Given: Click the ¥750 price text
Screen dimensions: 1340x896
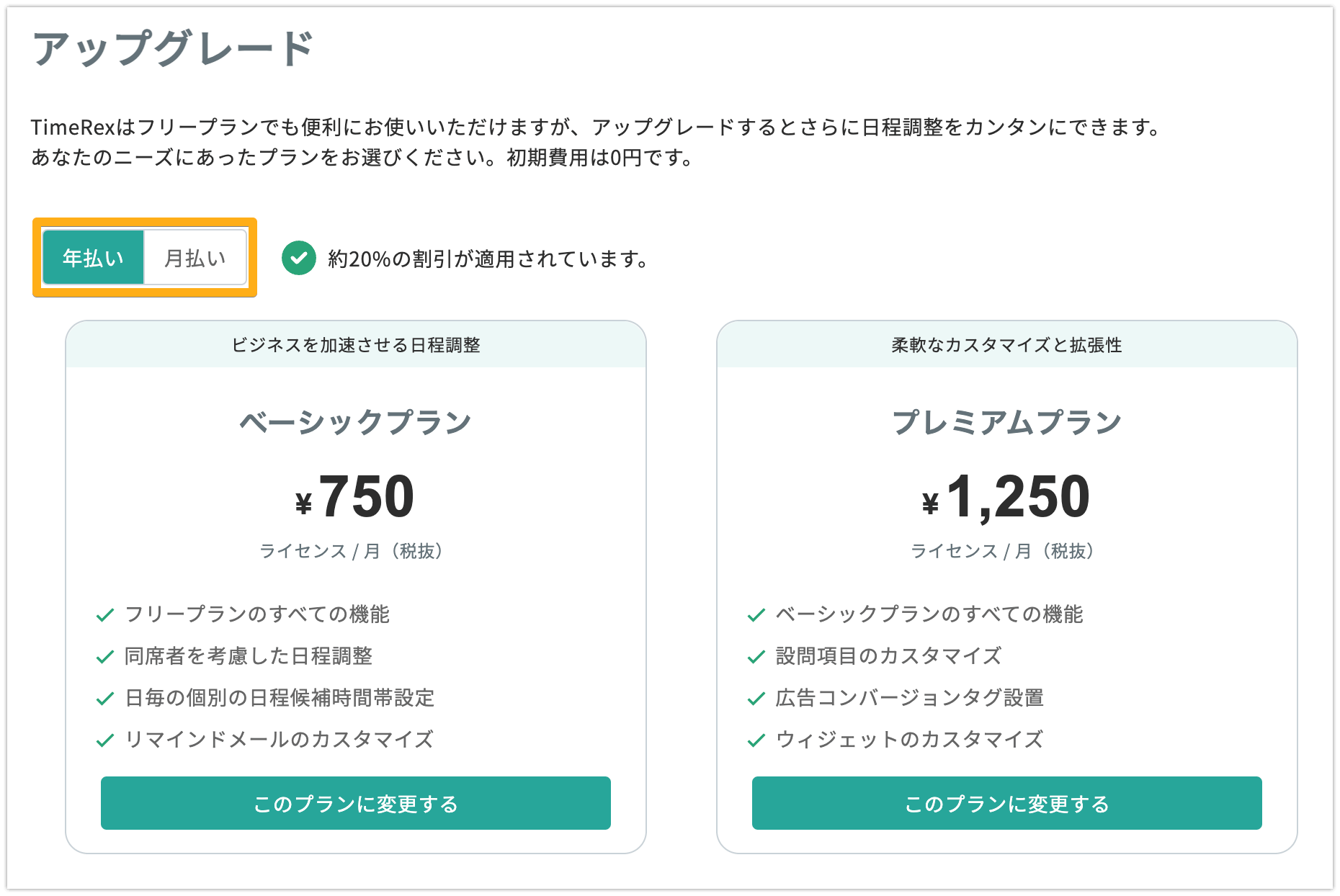Looking at the screenshot, I should click(355, 496).
